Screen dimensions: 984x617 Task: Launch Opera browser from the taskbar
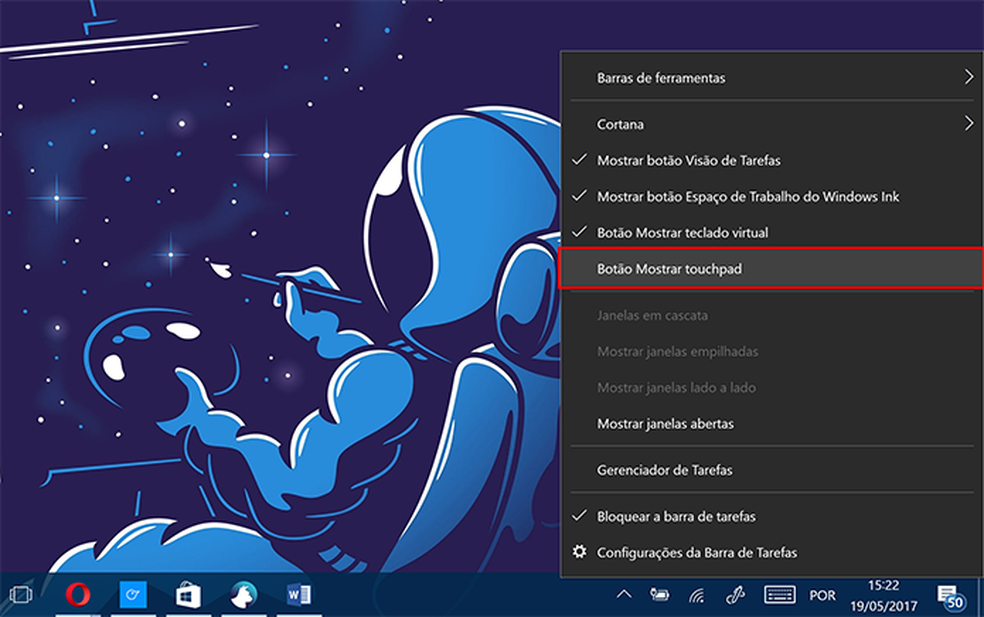click(78, 594)
